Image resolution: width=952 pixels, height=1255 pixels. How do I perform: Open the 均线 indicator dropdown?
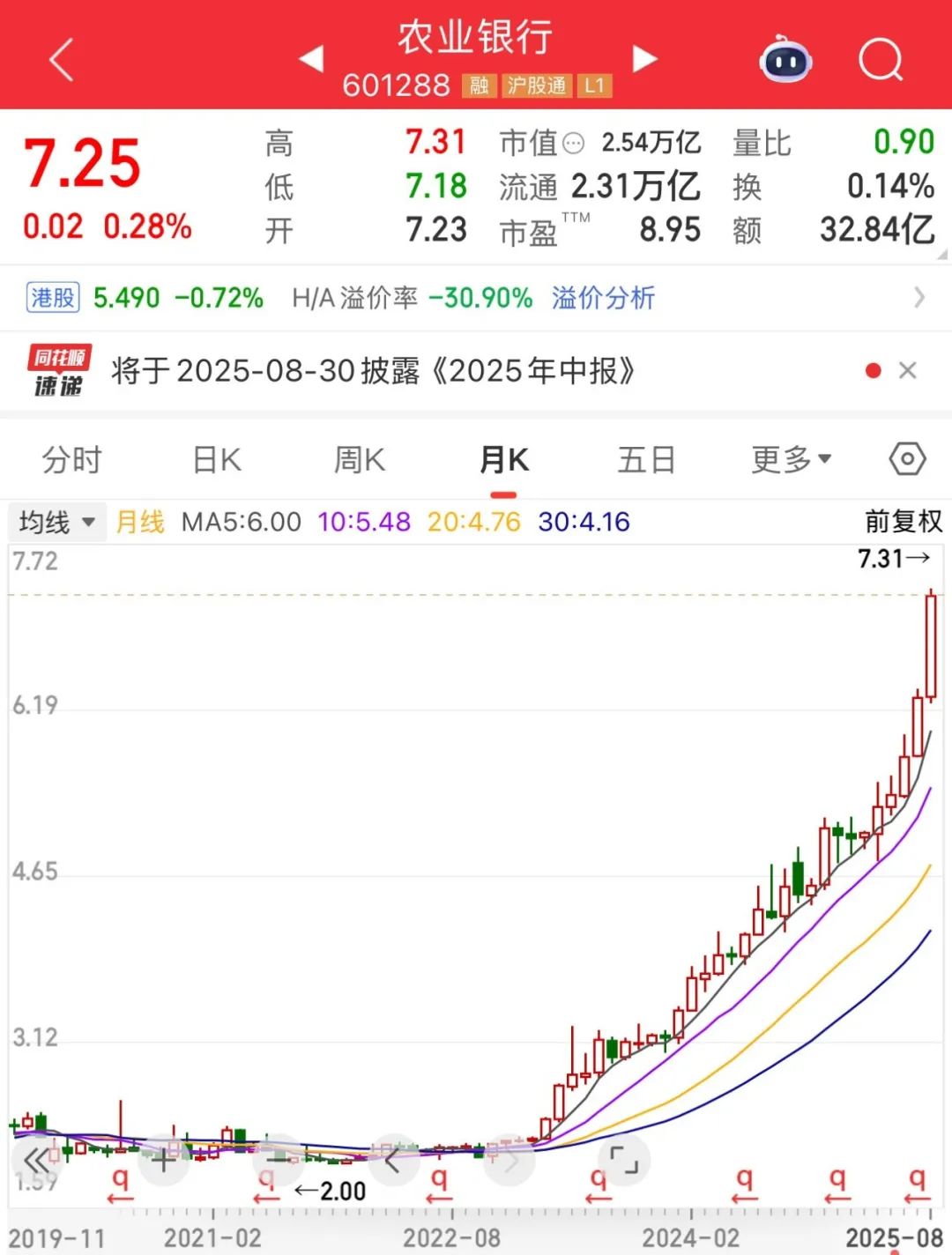point(57,522)
